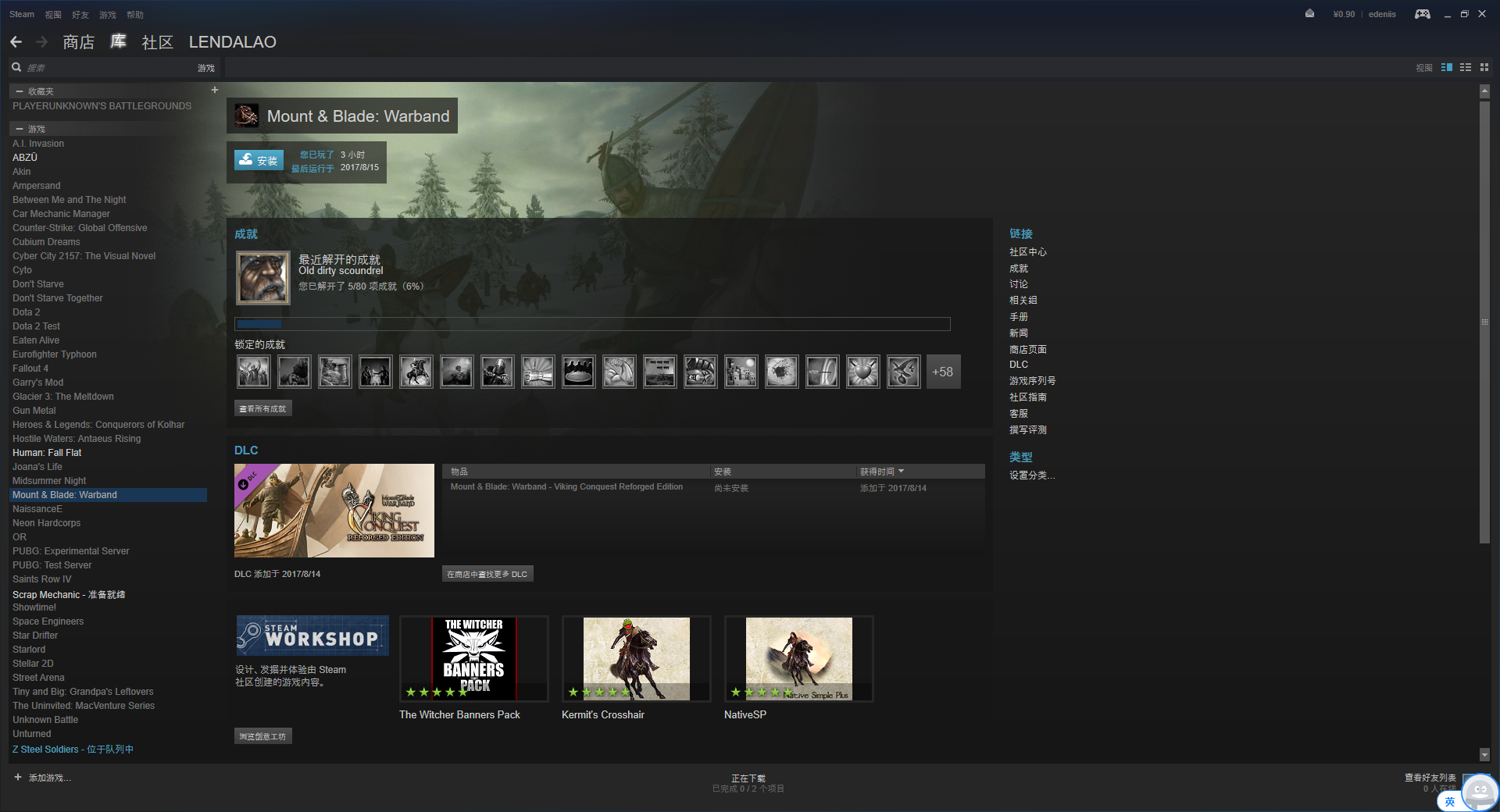1500x812 pixels.
Task: Add a favorites category with plus icon
Action: (x=214, y=90)
